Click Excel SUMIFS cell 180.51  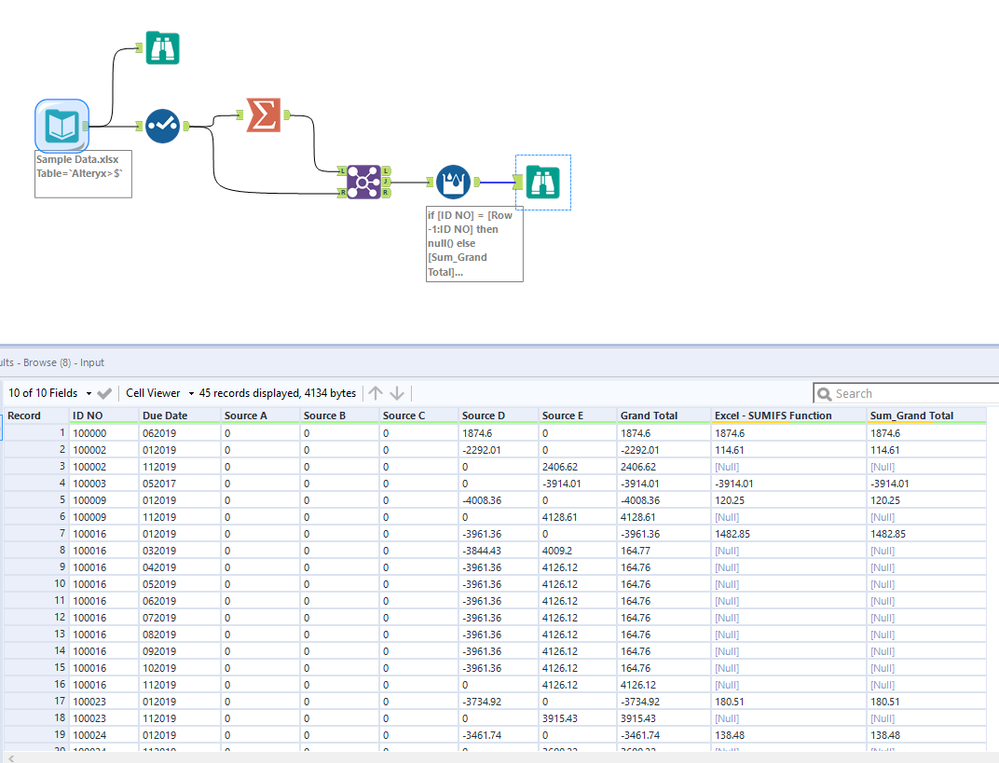789,701
